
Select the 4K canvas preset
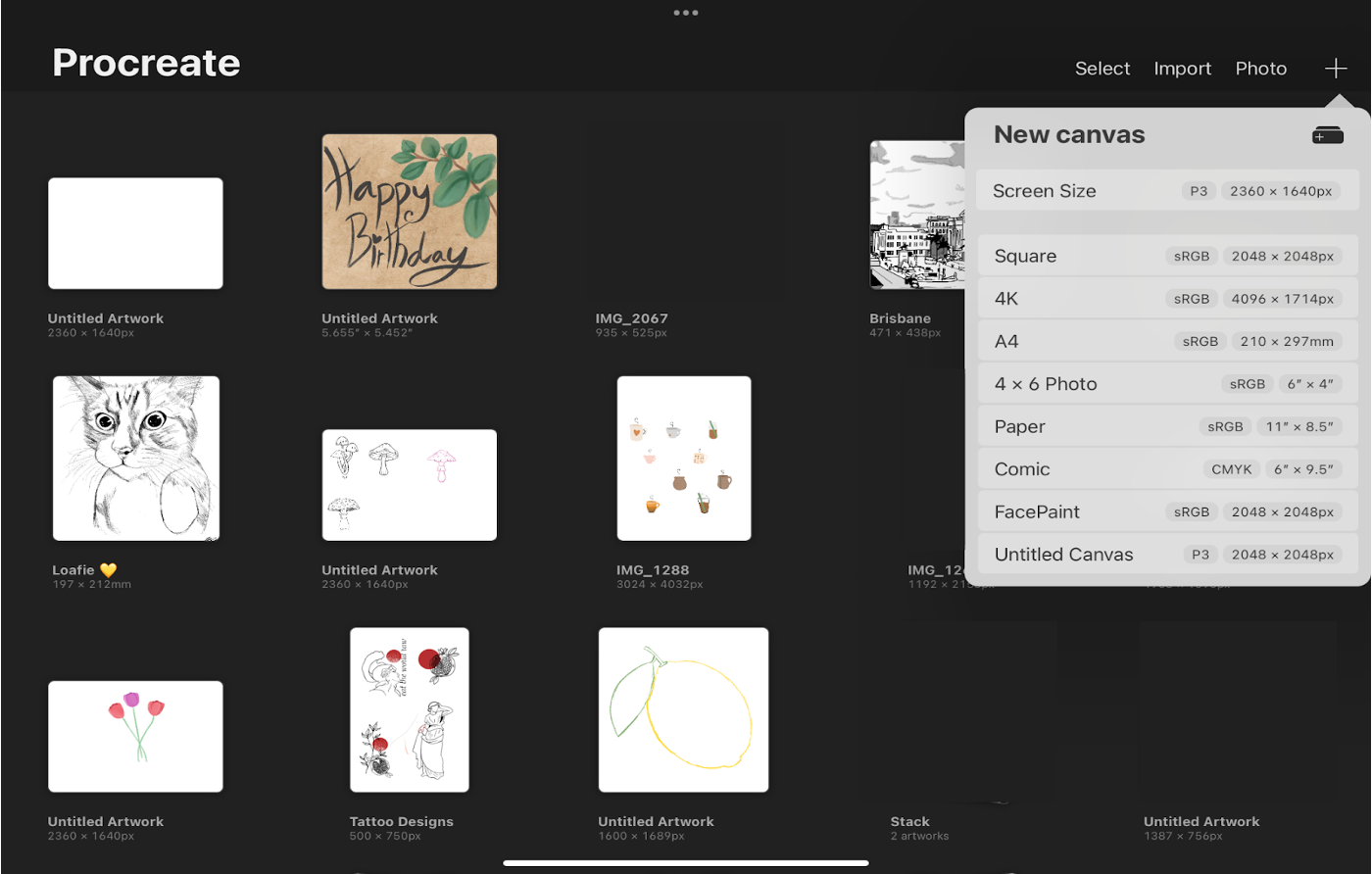(x=1166, y=299)
